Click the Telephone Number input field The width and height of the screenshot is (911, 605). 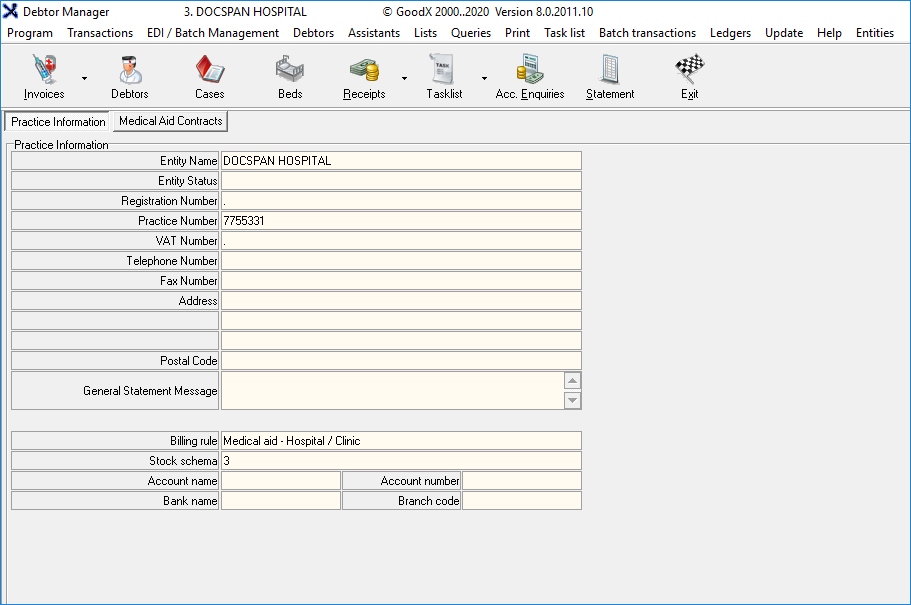401,261
